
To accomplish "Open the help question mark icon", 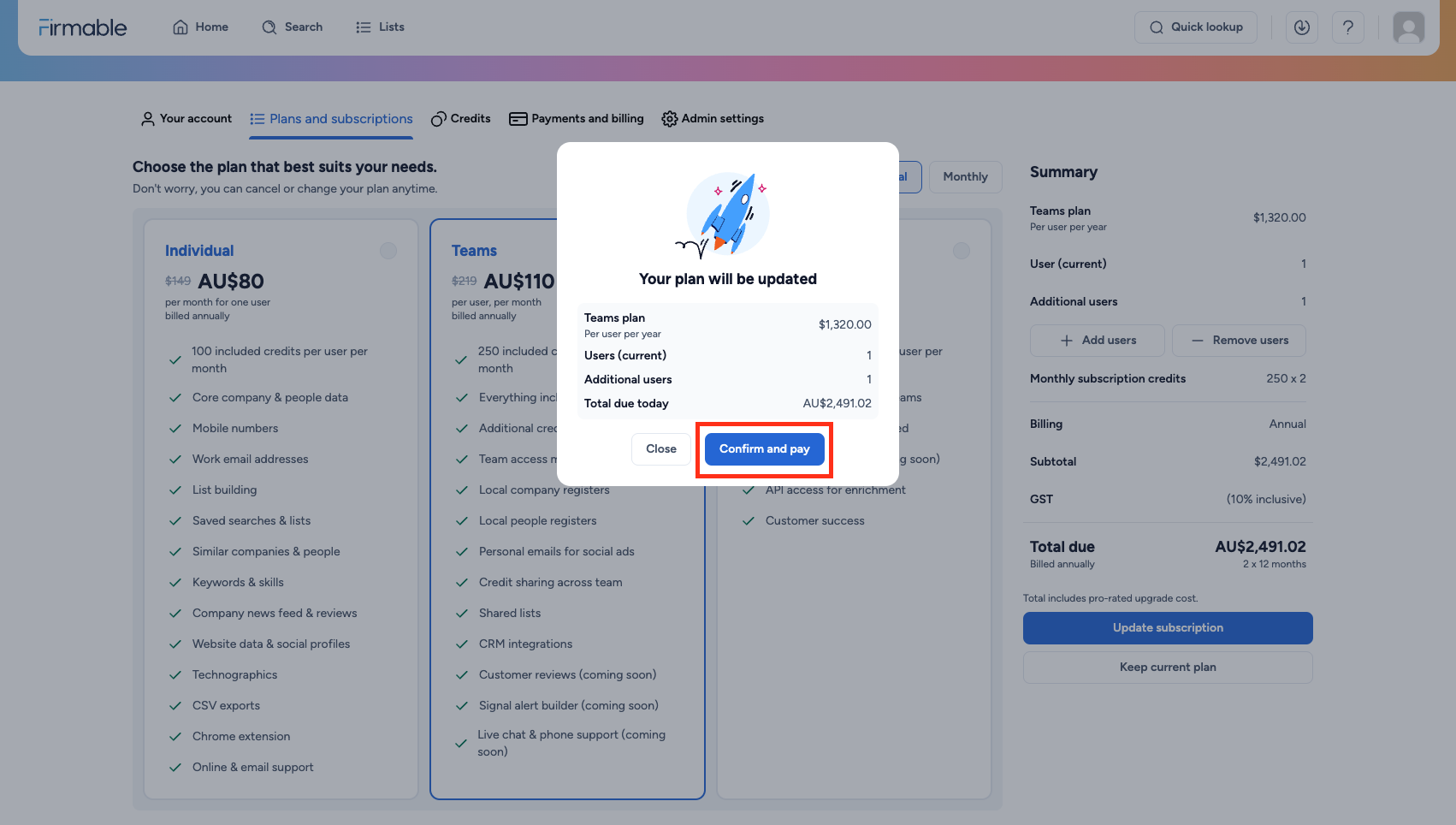I will click(x=1347, y=27).
